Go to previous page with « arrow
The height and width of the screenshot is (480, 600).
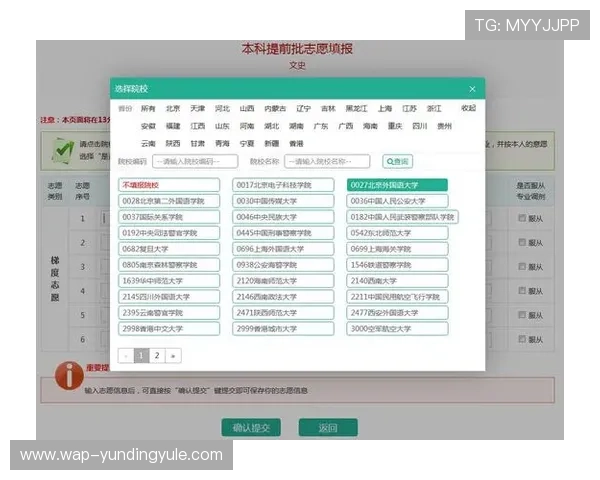tap(126, 356)
